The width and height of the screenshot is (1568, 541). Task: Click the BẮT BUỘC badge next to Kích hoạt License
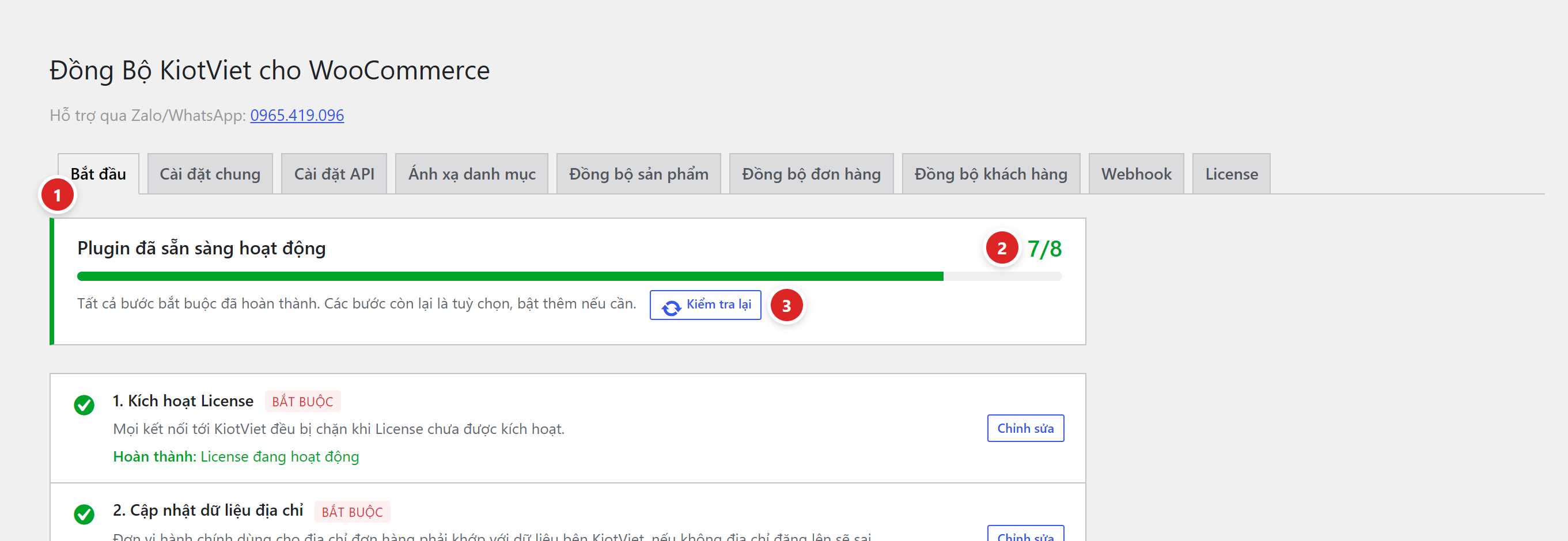coord(302,401)
